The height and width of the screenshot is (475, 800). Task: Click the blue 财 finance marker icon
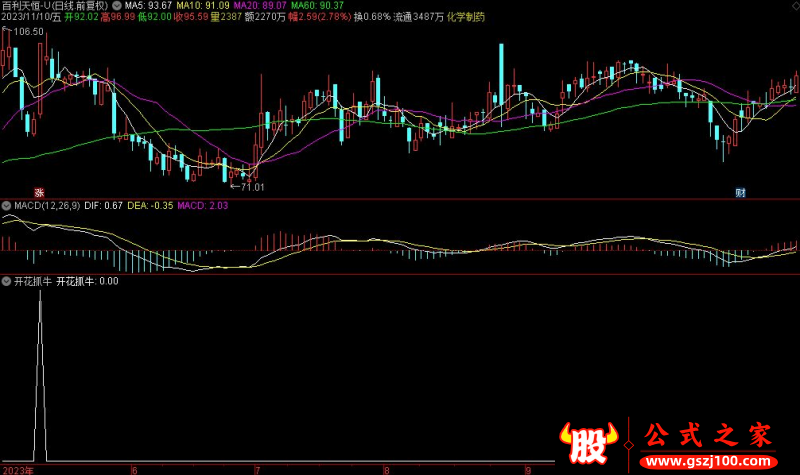click(741, 192)
